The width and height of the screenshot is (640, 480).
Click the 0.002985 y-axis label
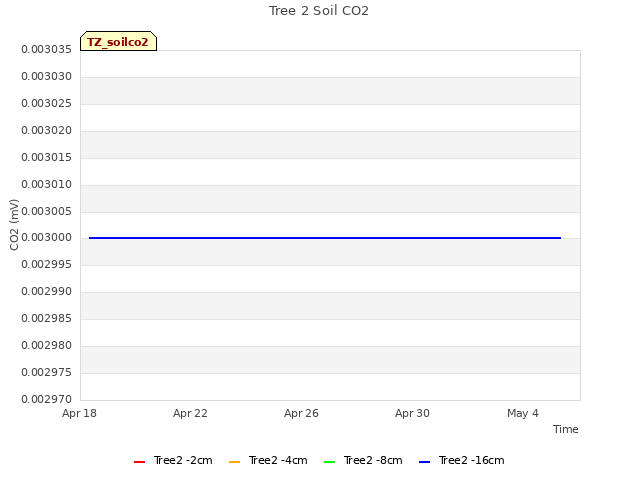click(47, 318)
